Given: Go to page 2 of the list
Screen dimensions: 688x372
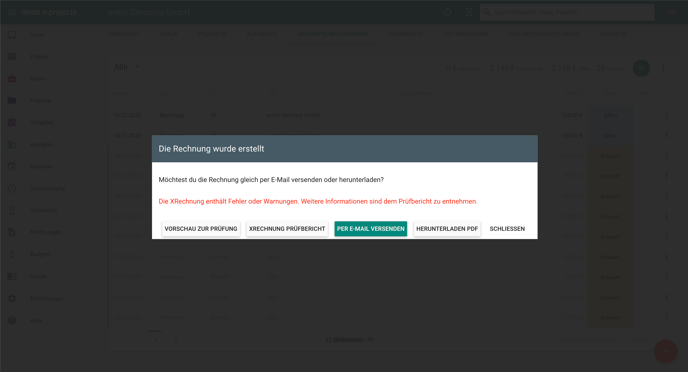Looking at the screenshot, I should (x=175, y=340).
